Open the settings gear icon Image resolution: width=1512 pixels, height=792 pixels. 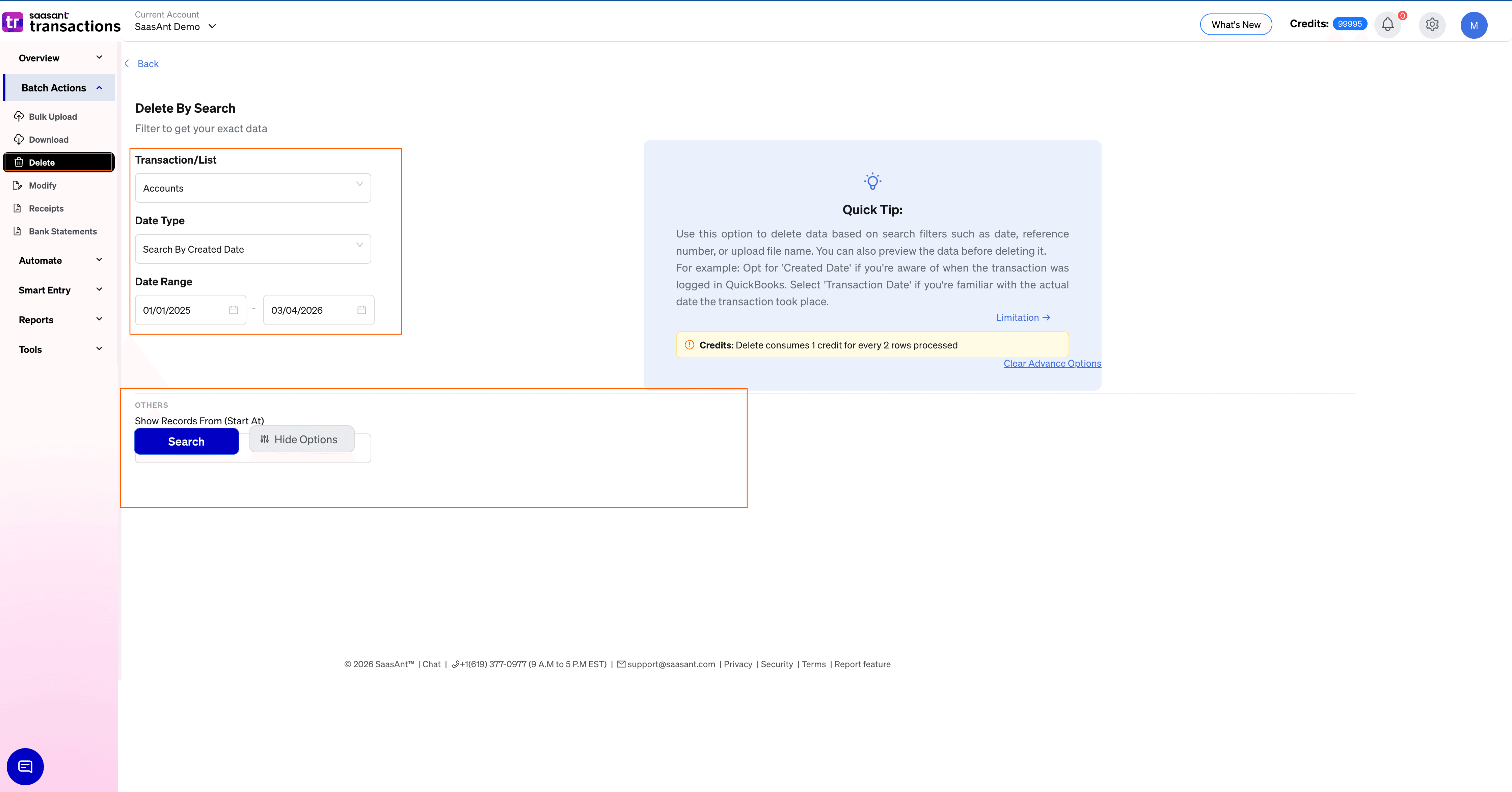click(x=1432, y=25)
